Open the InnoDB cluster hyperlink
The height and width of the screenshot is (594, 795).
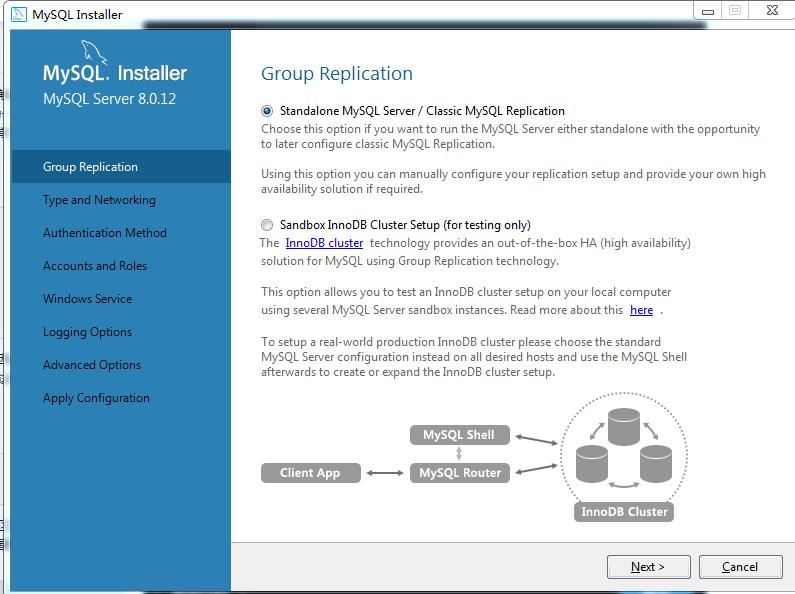pos(324,243)
